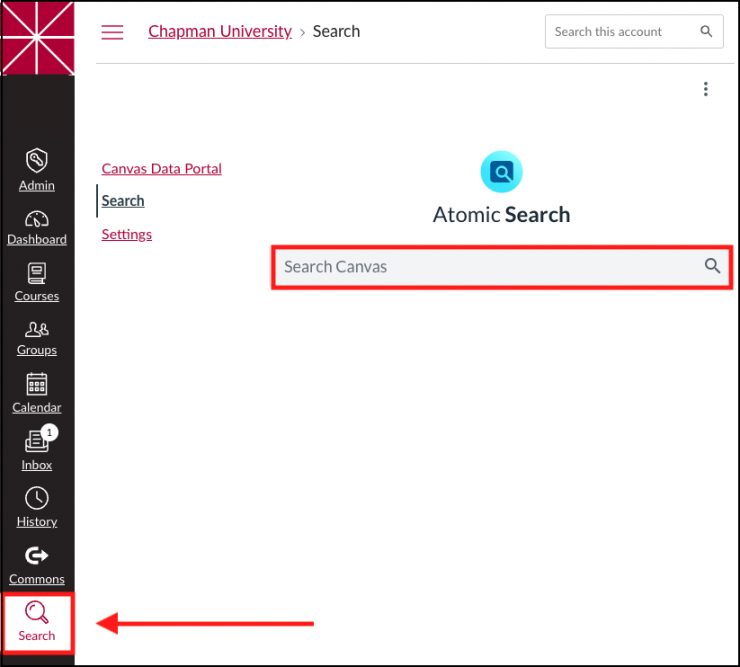Select the Search item in account menu
Viewport: 740px width, 667px height.
click(123, 201)
